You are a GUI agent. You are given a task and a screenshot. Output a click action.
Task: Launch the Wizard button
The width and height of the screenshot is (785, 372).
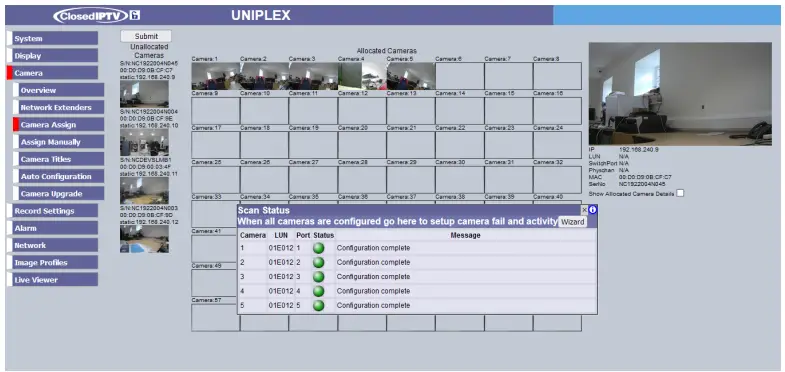pyautogui.click(x=572, y=222)
